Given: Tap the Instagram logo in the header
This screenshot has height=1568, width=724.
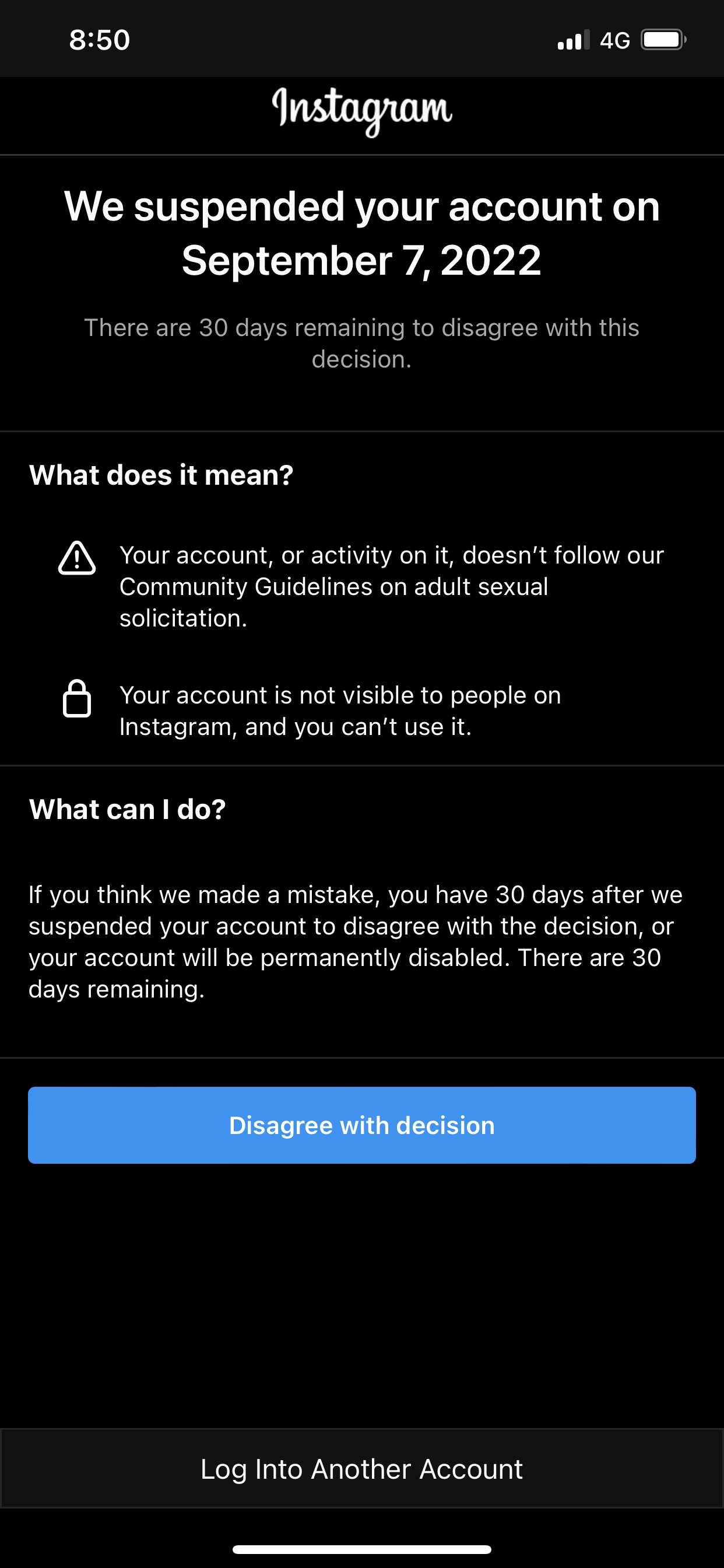Looking at the screenshot, I should (x=362, y=110).
